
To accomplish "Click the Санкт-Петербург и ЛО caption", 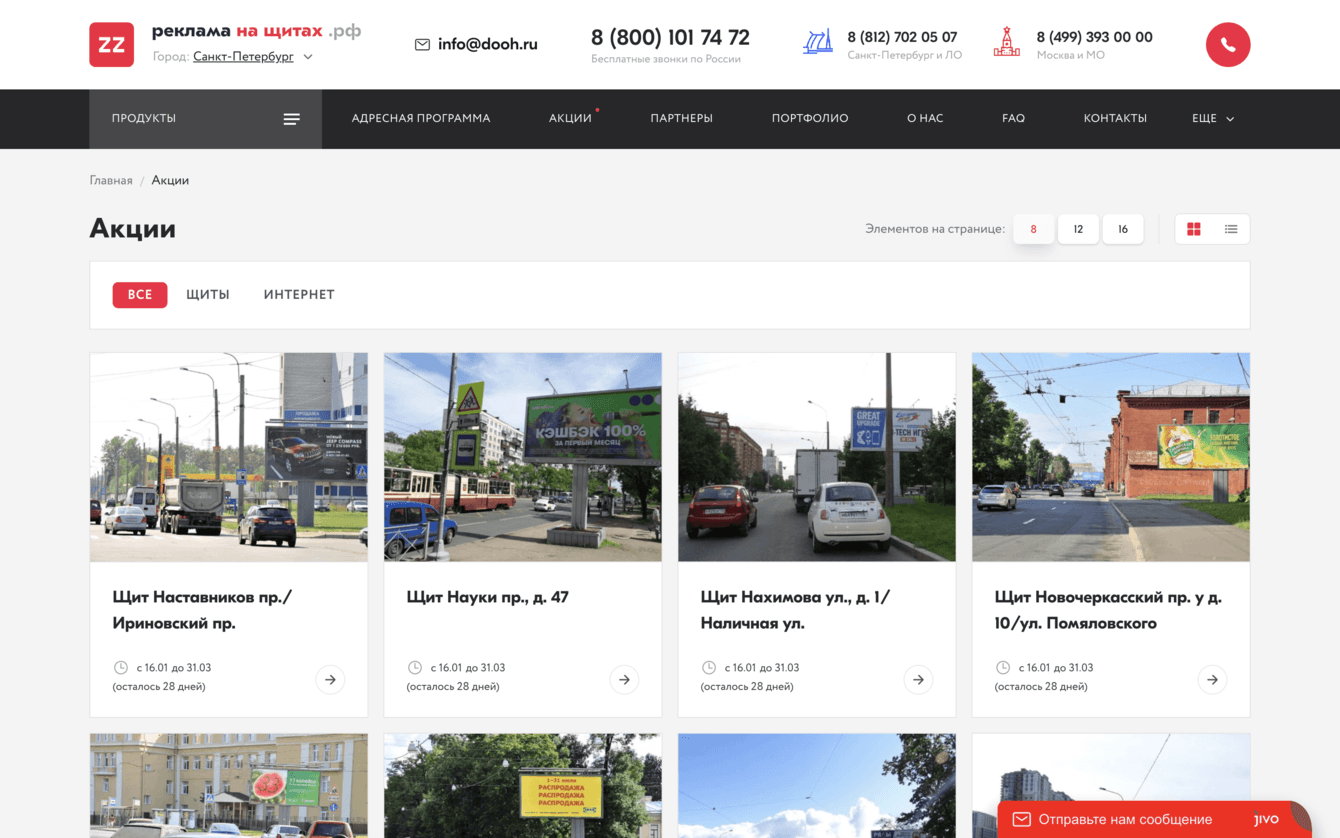I will click(x=904, y=56).
